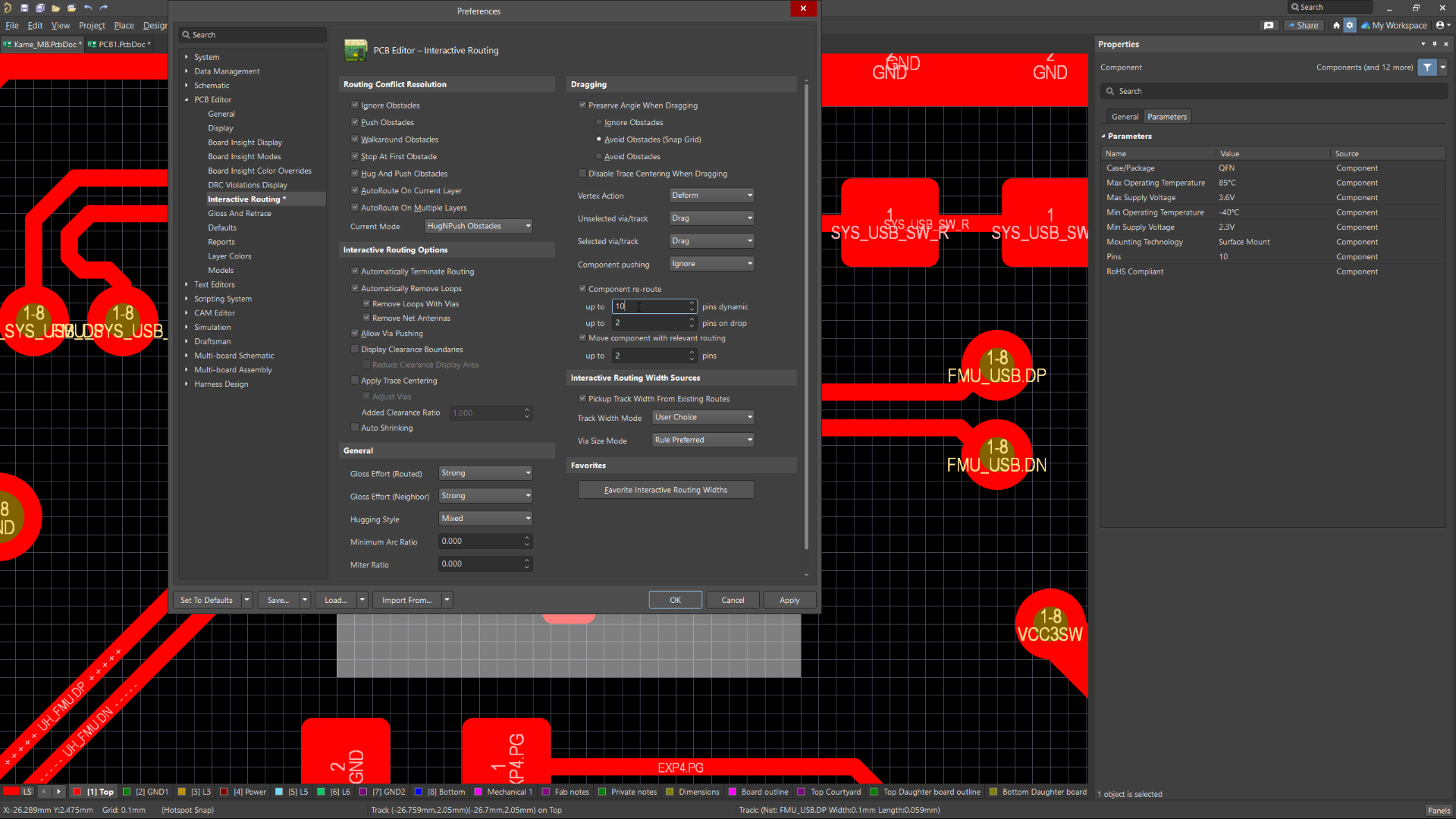Click the Minimum Arc Ratio input field
1456x819 pixels.
coord(480,541)
